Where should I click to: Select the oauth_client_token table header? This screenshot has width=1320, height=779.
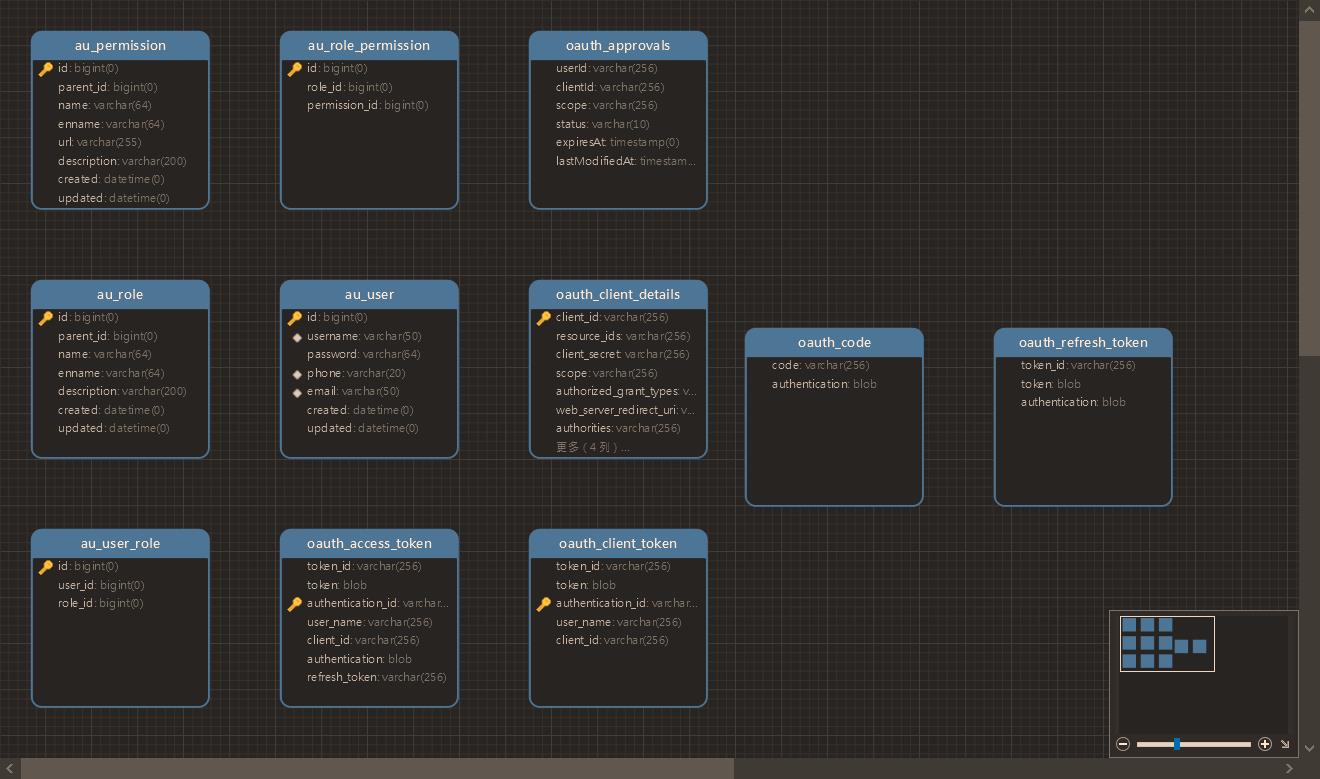[618, 543]
